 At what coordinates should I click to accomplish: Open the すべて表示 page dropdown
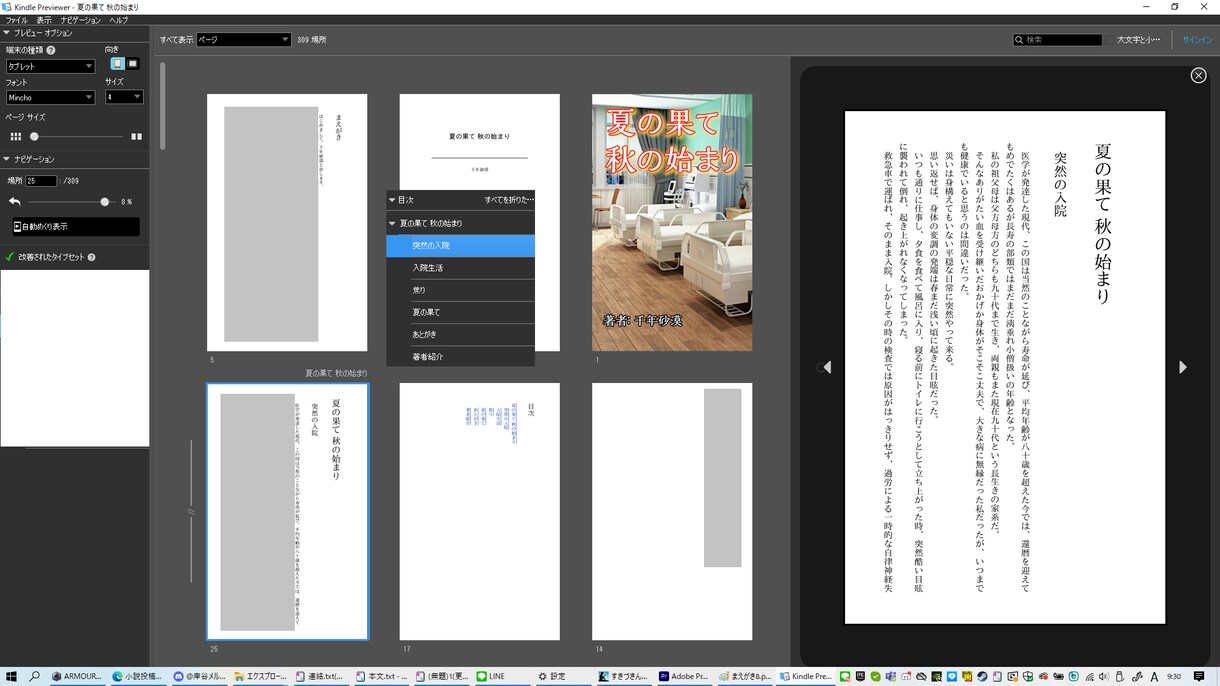tap(243, 40)
